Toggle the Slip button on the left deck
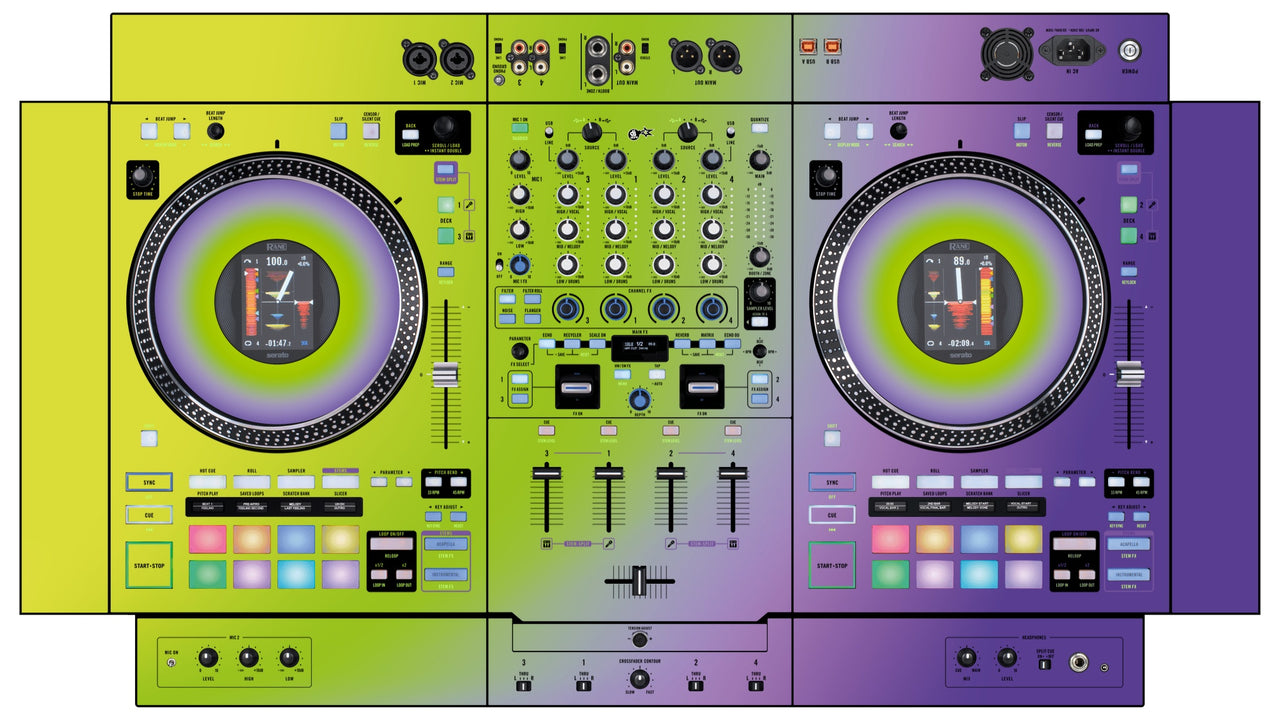Image resolution: width=1280 pixels, height=722 pixels. [341, 130]
